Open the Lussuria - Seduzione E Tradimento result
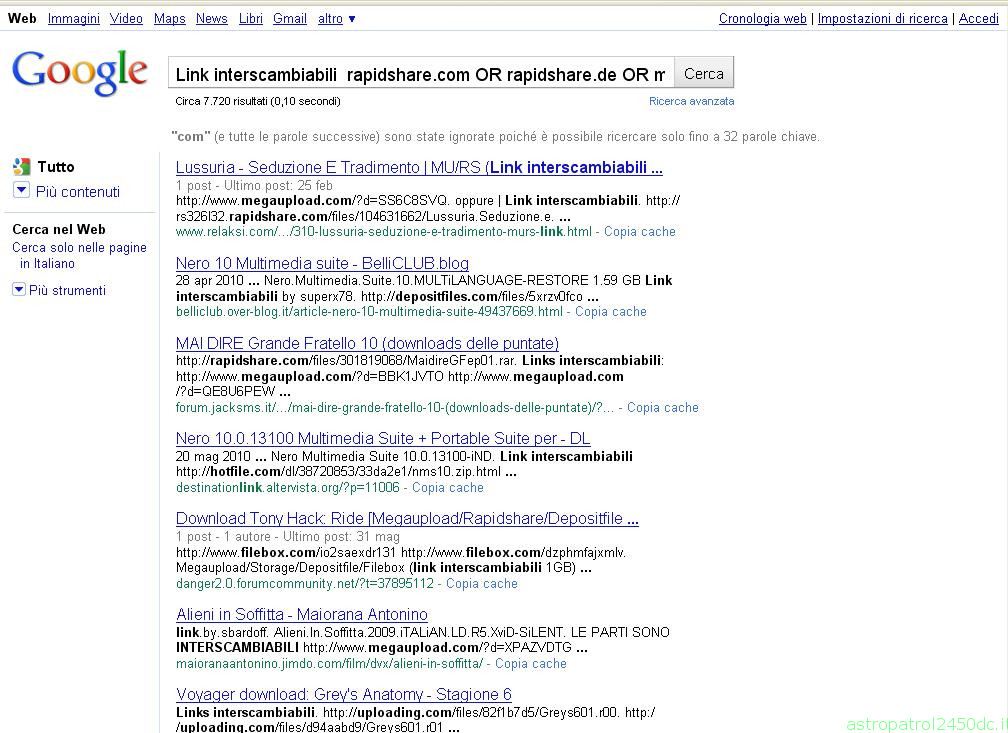 click(x=419, y=167)
